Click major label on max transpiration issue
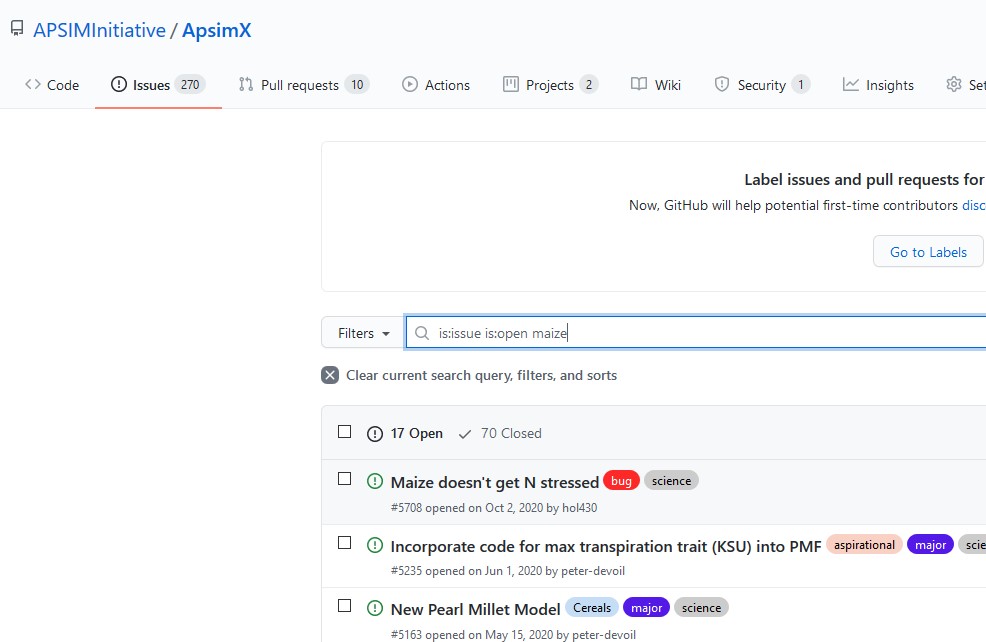986x642 pixels. tap(931, 545)
